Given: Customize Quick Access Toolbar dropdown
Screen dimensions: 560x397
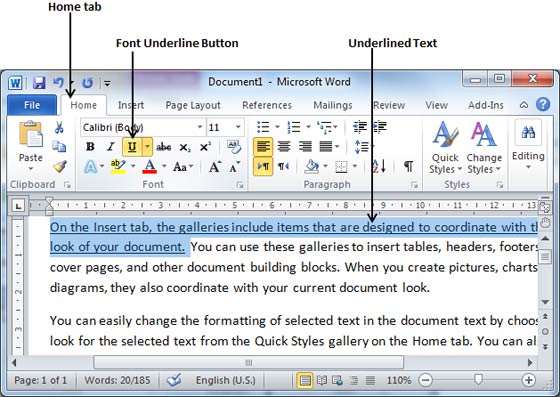Looking at the screenshot, I should click(107, 84).
